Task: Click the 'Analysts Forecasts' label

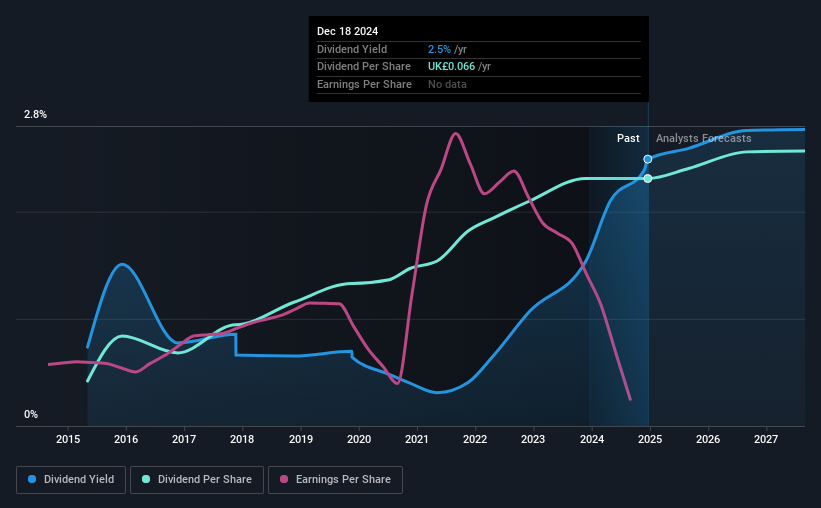Action: coord(704,138)
